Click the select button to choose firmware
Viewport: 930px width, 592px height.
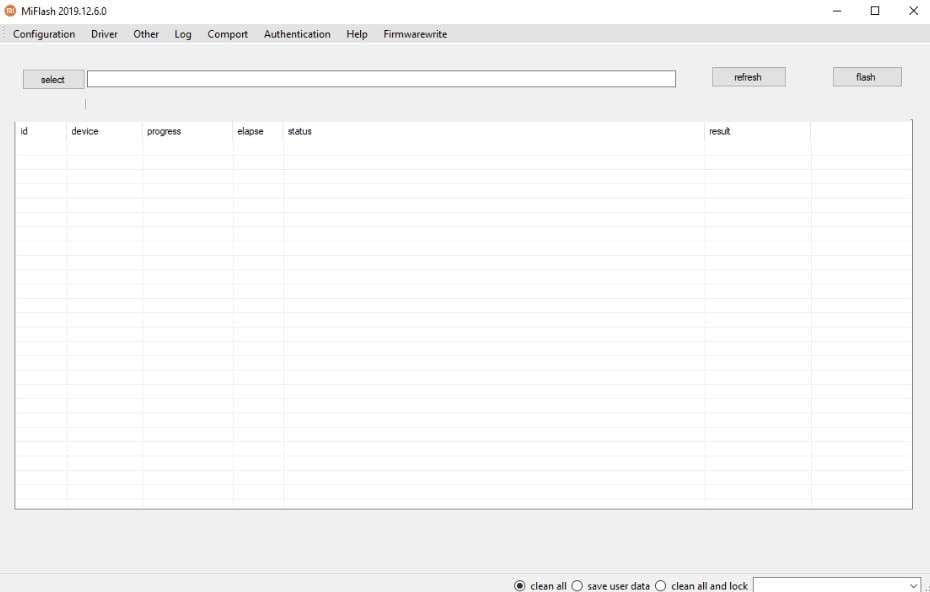click(x=53, y=79)
